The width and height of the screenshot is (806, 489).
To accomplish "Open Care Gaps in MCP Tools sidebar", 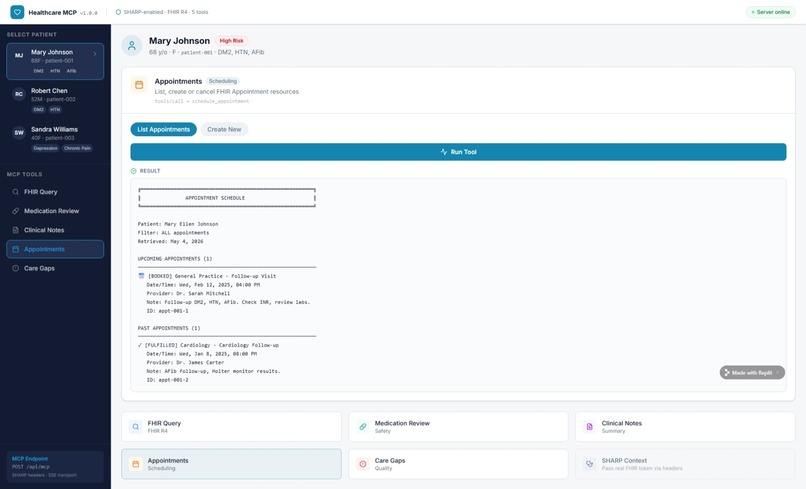I will click(x=55, y=268).
